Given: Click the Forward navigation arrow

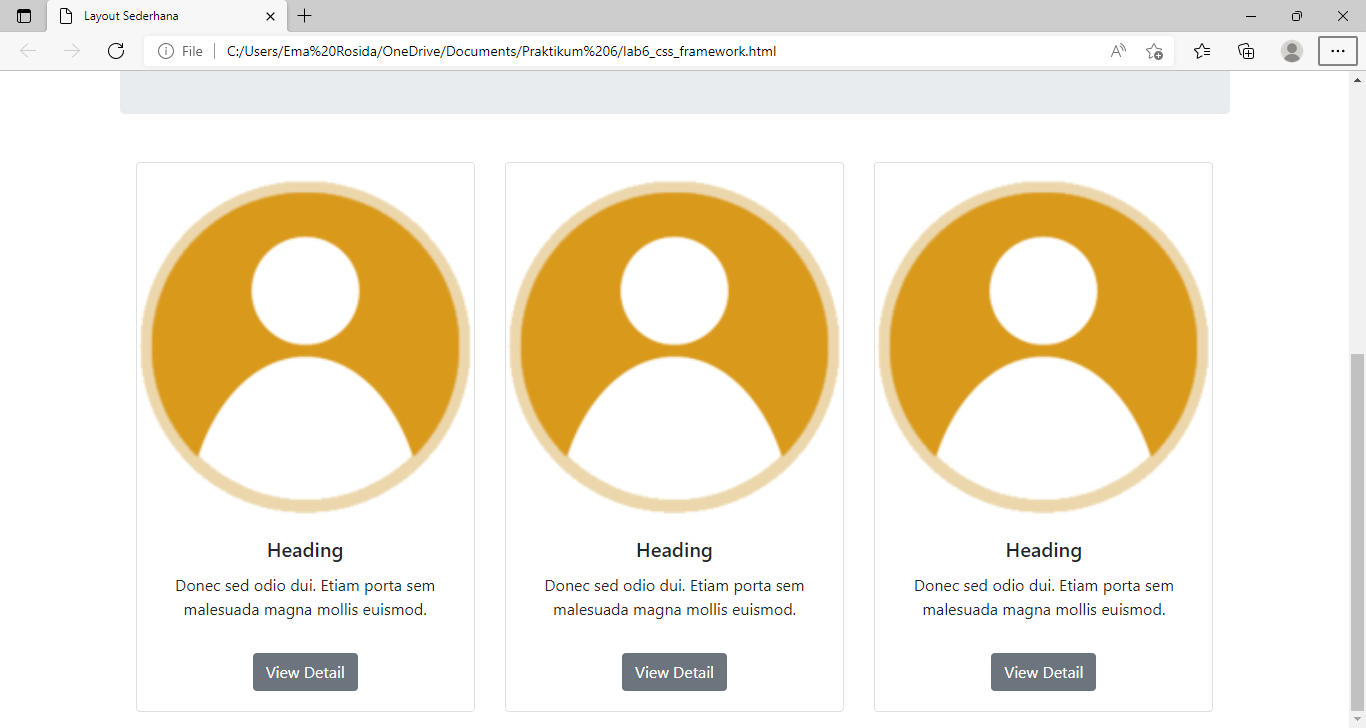Looking at the screenshot, I should [x=71, y=50].
